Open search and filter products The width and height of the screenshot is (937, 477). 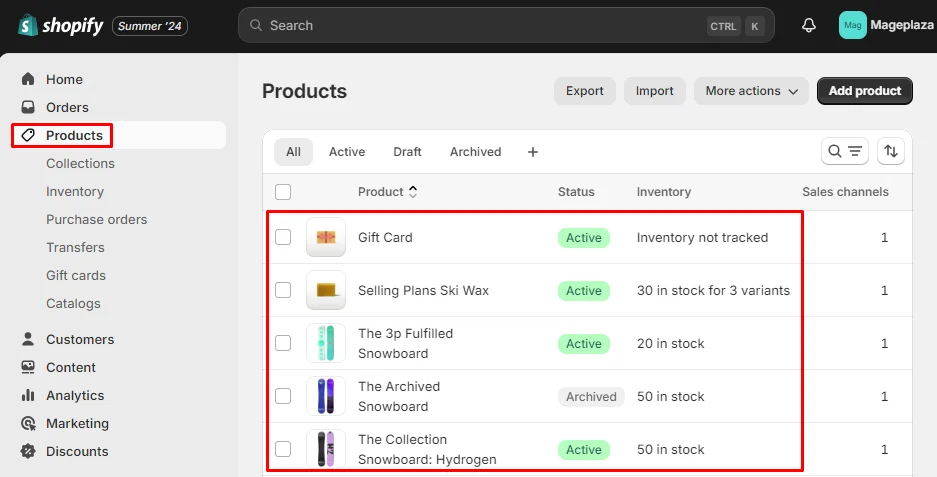point(844,151)
